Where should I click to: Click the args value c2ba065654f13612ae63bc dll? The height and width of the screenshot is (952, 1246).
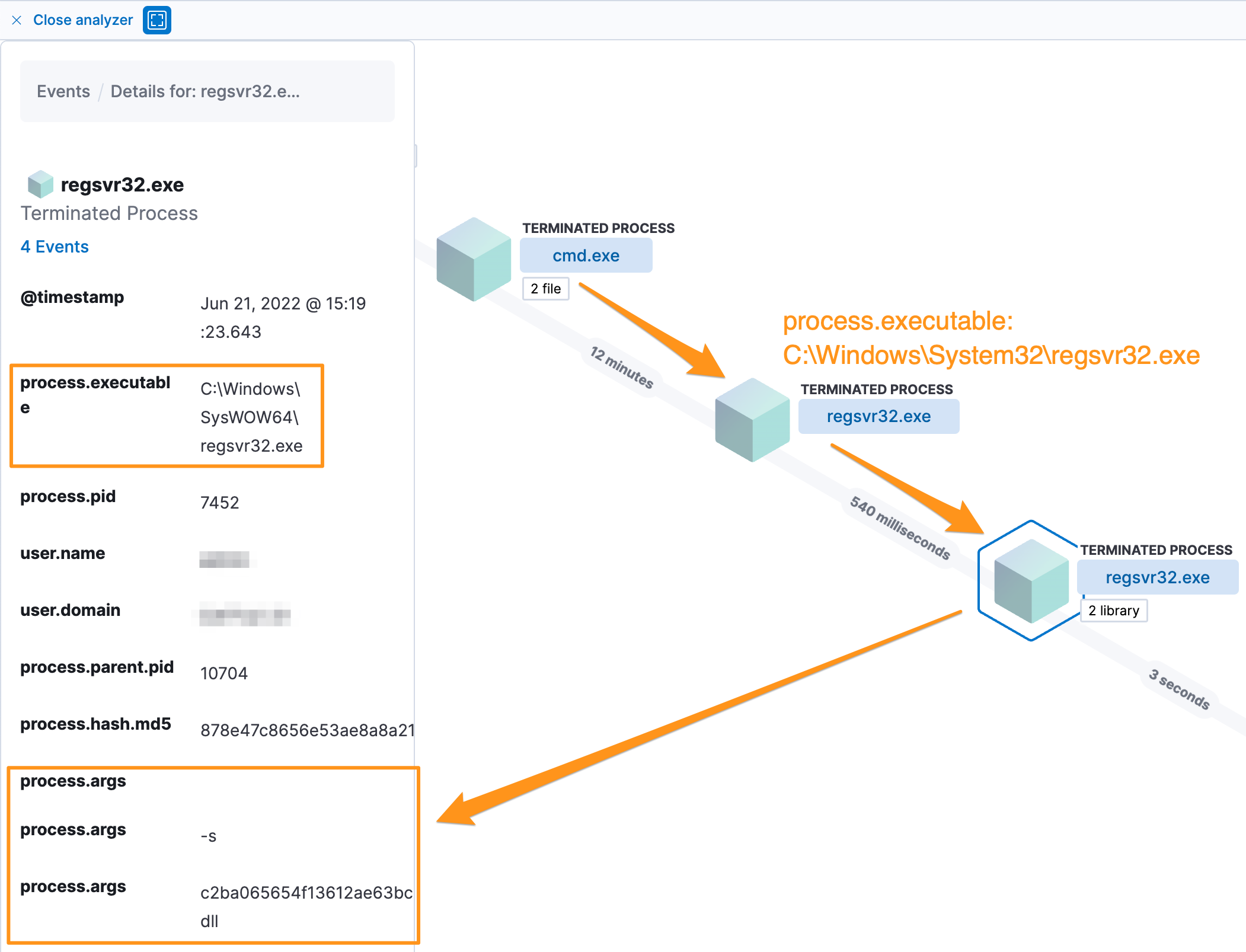click(306, 907)
